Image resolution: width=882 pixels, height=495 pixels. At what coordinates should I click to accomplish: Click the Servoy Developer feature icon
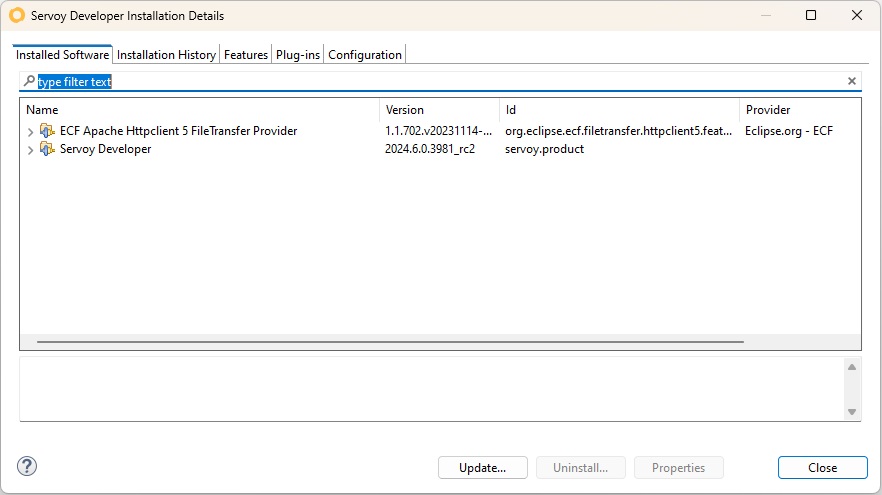(x=47, y=149)
